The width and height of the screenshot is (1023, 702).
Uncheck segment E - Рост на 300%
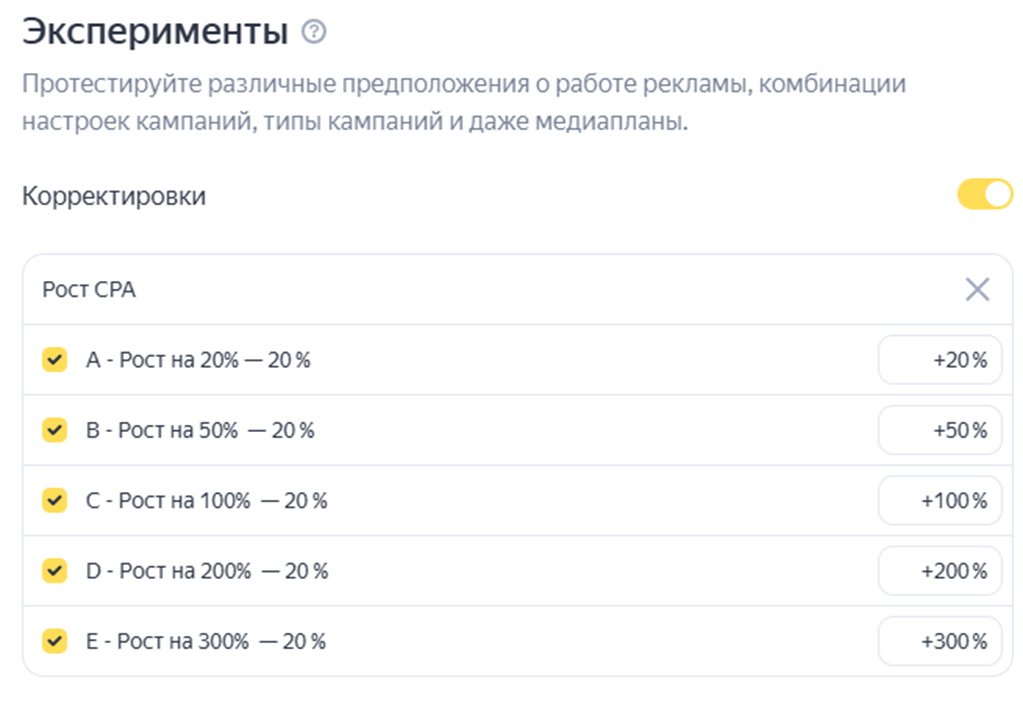click(x=55, y=641)
